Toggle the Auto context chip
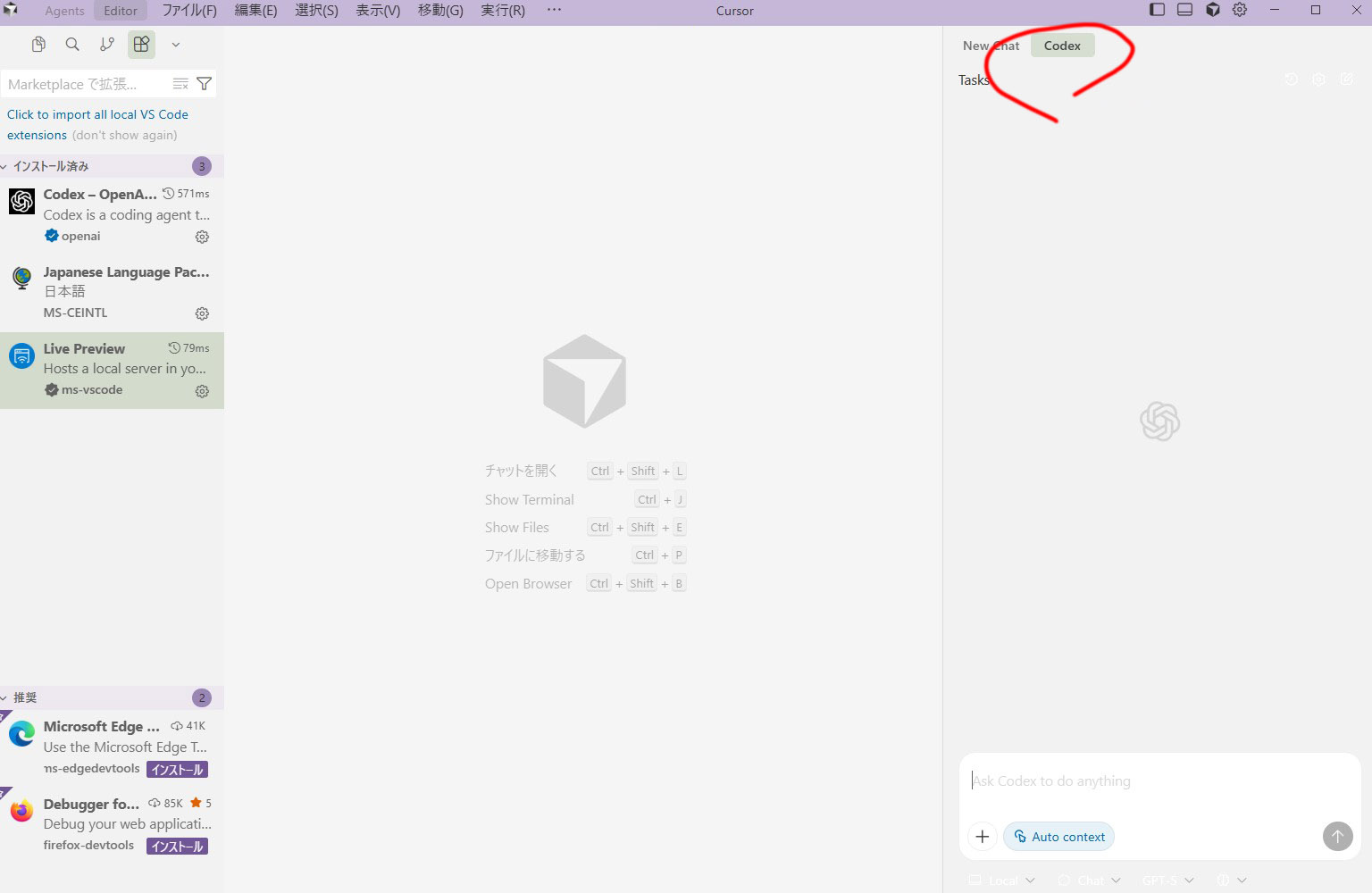The image size is (1372, 893). (x=1059, y=837)
